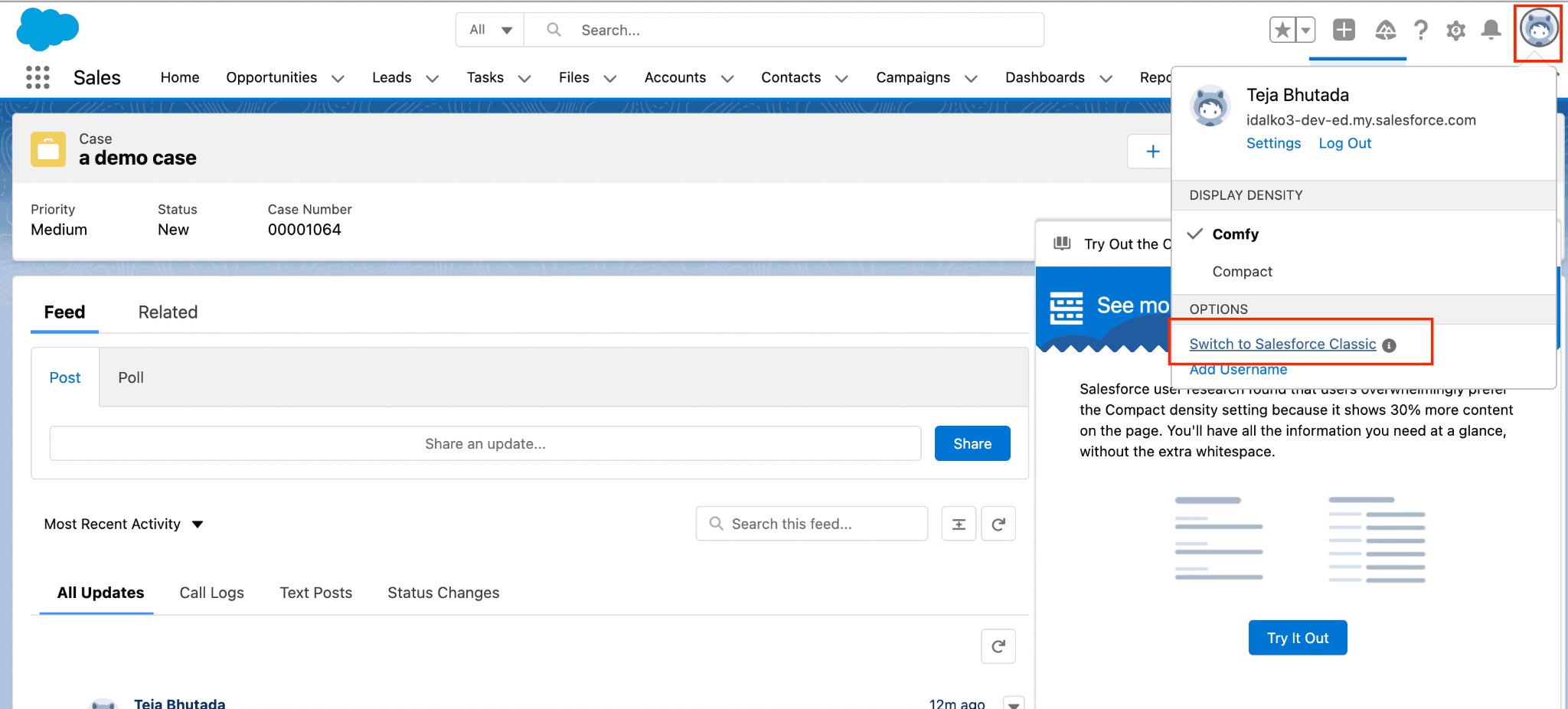Viewport: 1568px width, 709px height.
Task: Open the post actions arrow near 12m ago
Action: [1014, 704]
